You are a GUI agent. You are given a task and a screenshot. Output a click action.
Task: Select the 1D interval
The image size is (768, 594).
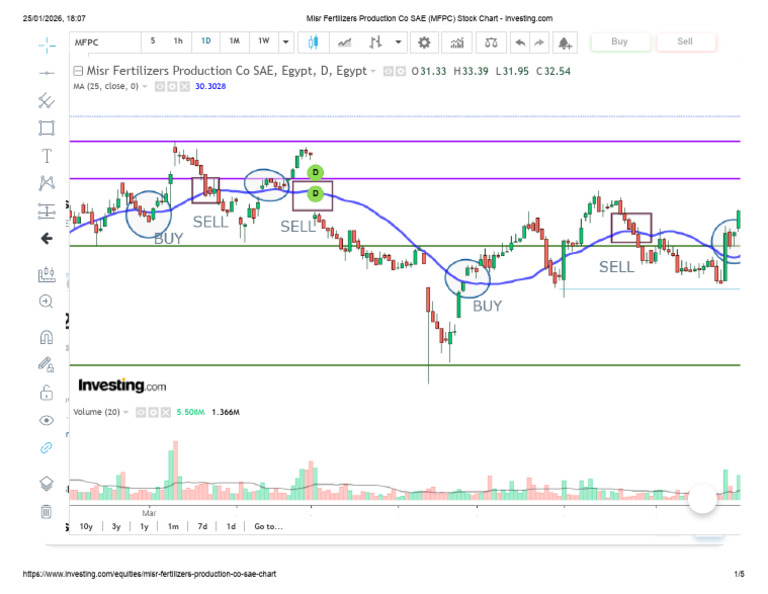pyautogui.click(x=206, y=41)
